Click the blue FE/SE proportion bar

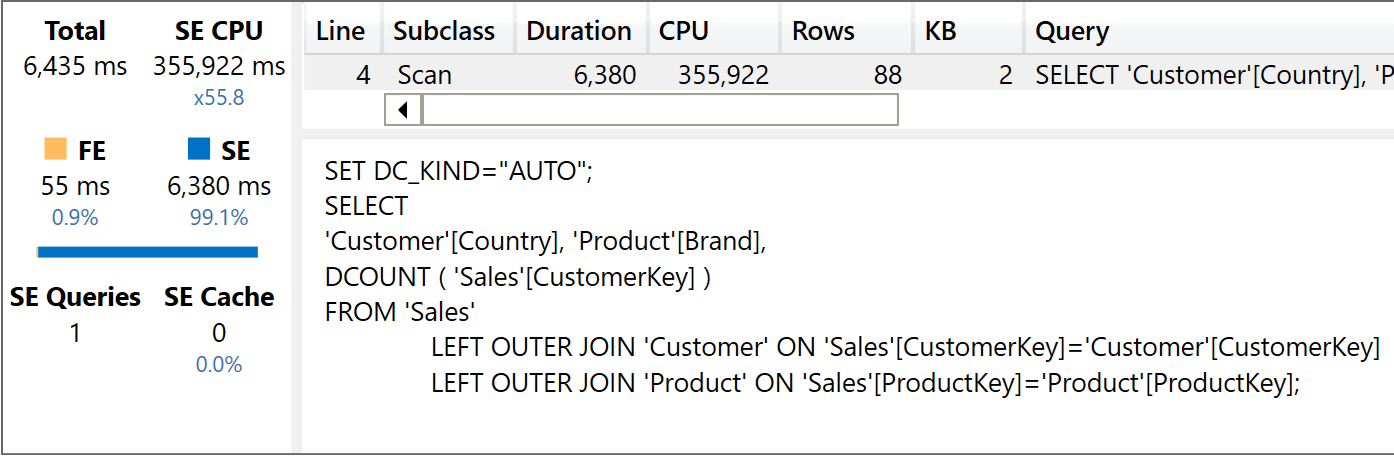tap(147, 252)
